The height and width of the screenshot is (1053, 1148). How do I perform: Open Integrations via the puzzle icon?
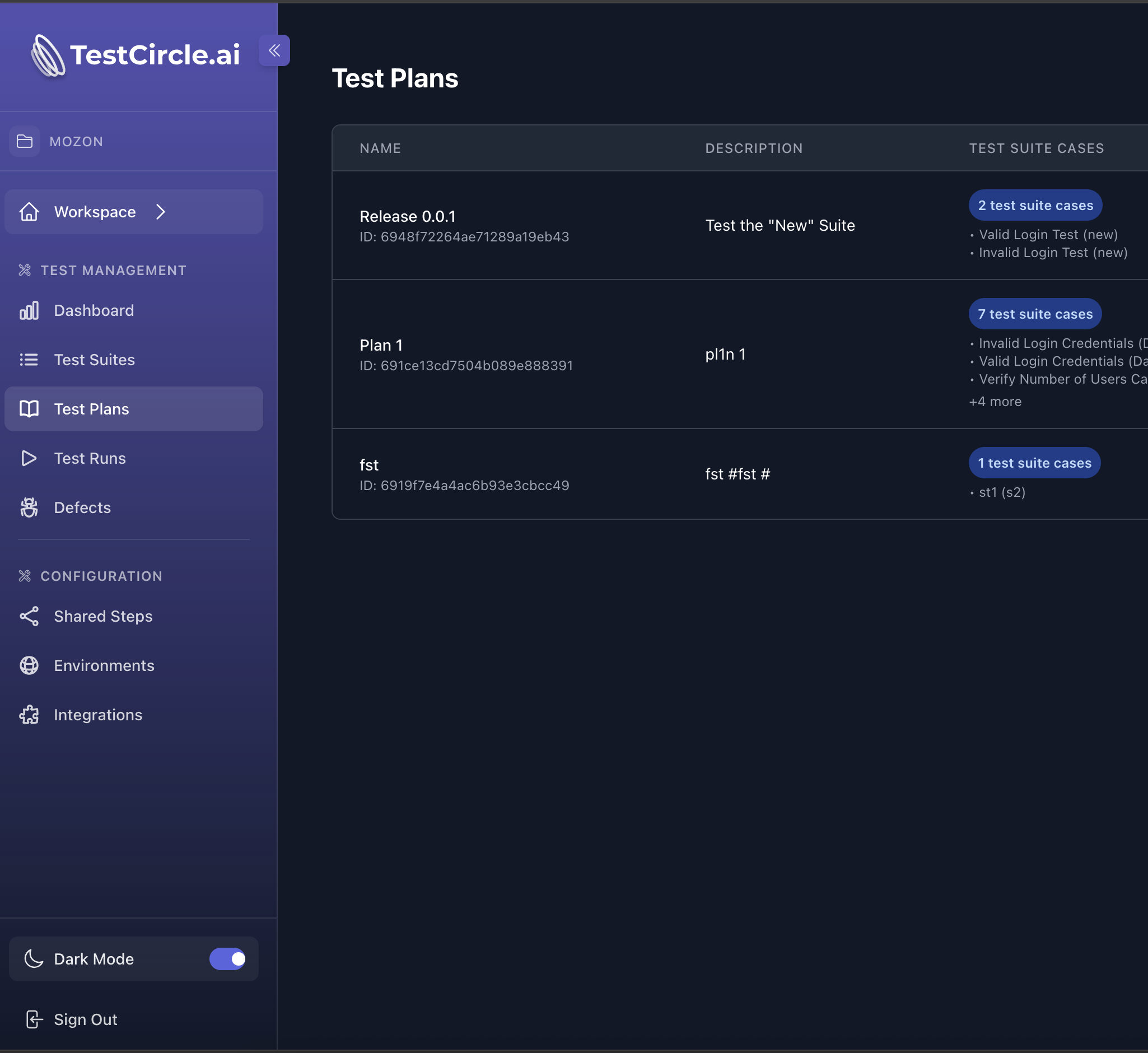[x=30, y=715]
